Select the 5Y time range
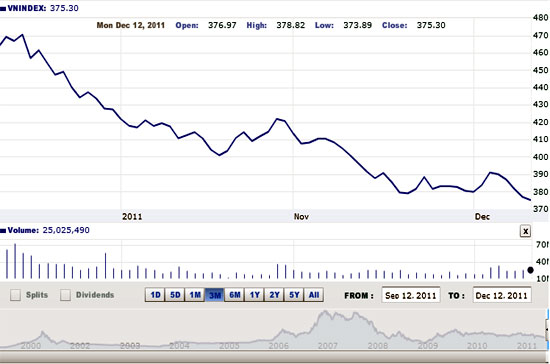 294,295
